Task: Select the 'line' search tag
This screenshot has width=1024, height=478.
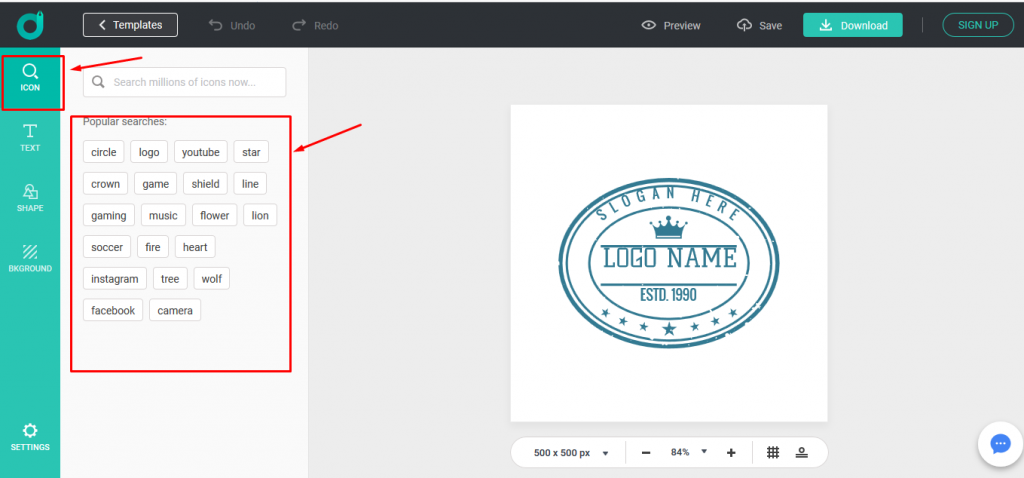Action: click(250, 183)
